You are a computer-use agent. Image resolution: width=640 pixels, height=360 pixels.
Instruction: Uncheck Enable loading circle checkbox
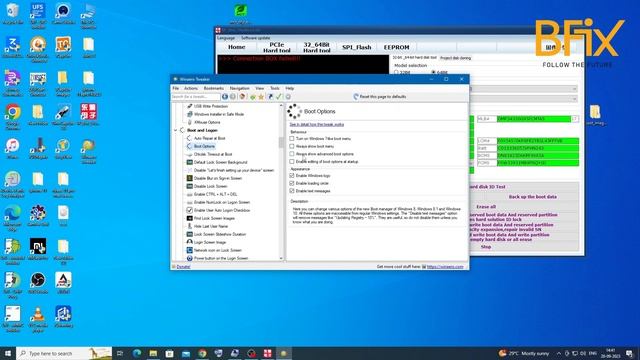pos(292,183)
